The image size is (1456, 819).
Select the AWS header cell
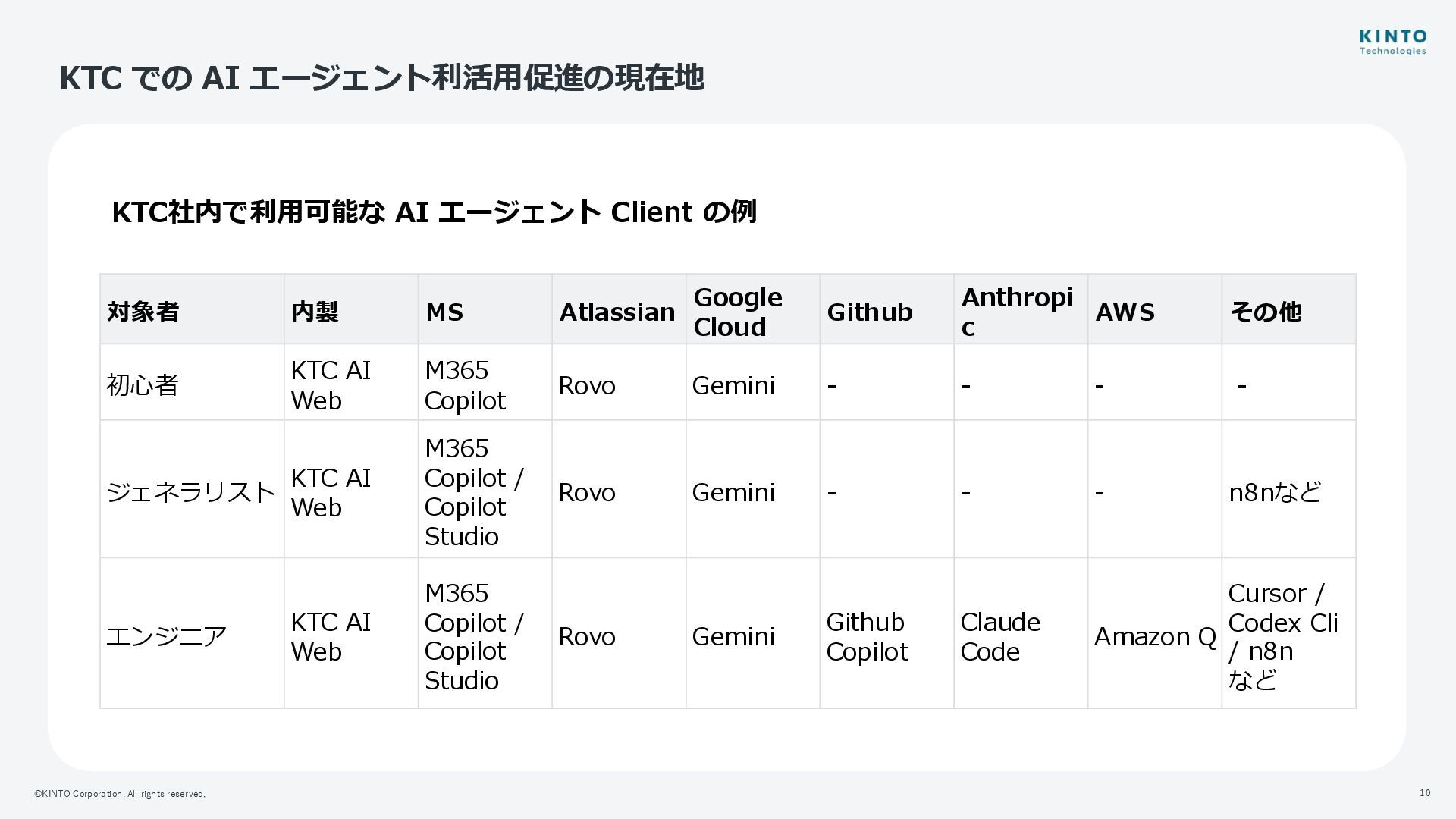(1125, 312)
